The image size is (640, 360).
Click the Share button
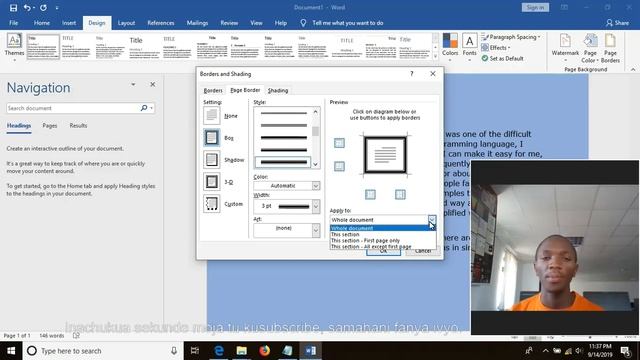[618, 23]
